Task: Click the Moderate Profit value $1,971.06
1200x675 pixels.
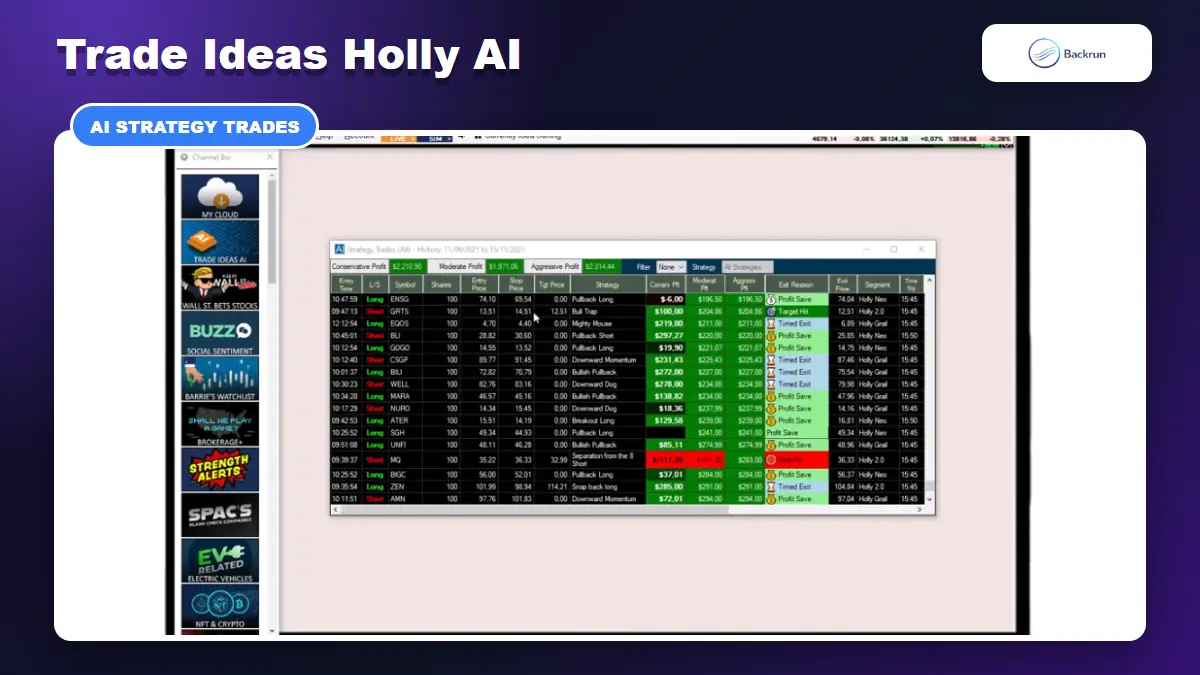Action: (502, 267)
